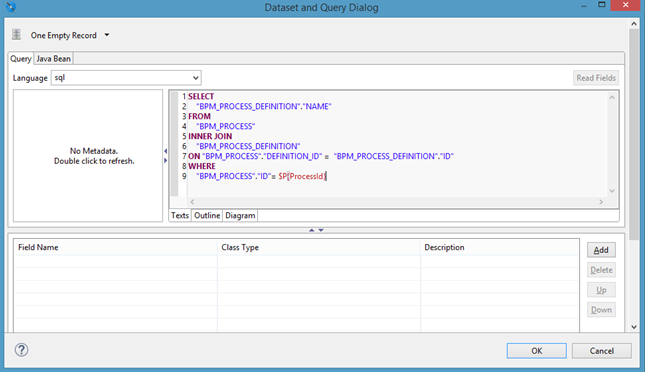This screenshot has width=646, height=372.
Task: Click the "BPM_PROCESS" table name on line 4
Action: pos(225,126)
